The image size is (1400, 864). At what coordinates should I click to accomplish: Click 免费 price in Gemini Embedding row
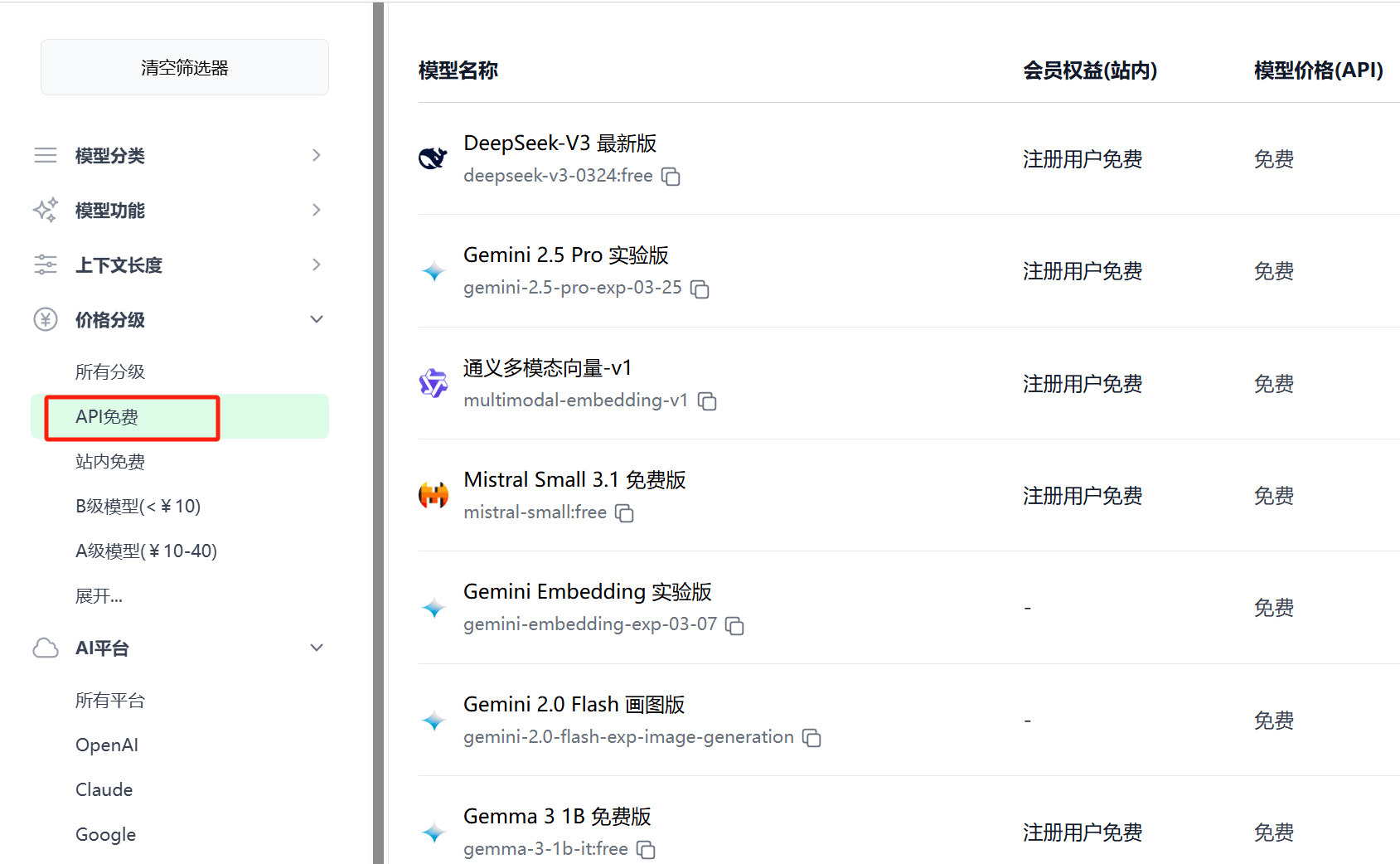(1274, 608)
